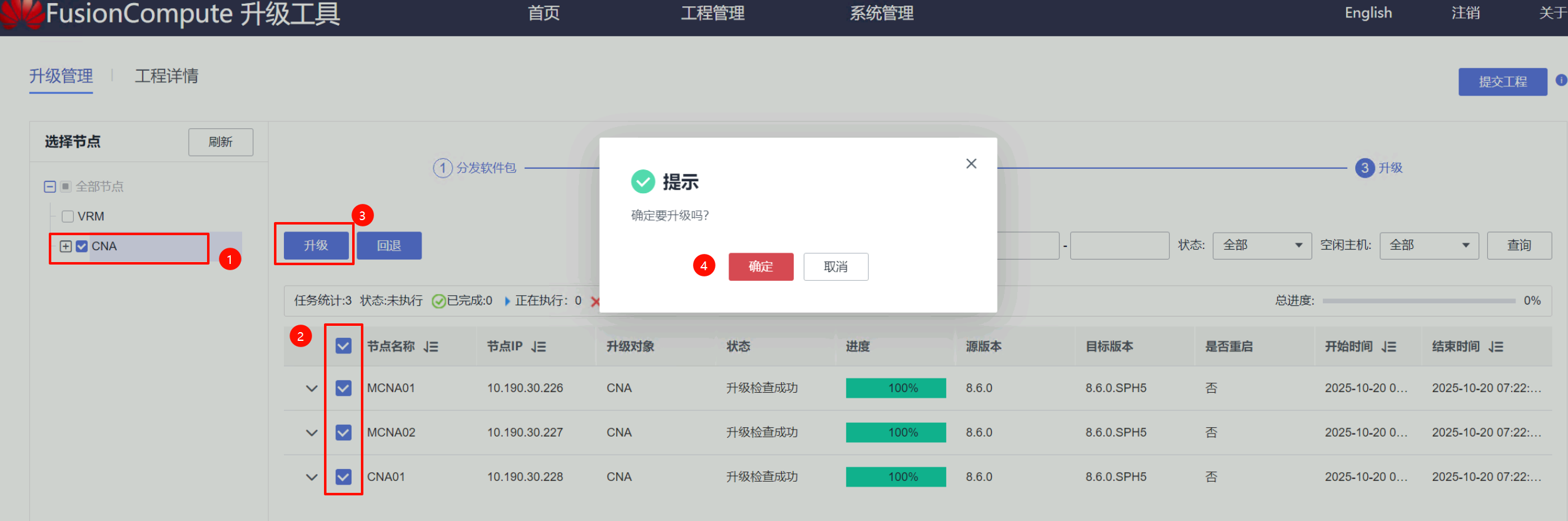Click the 提交工程 button
Image resolution: width=1568 pixels, height=521 pixels.
coord(1502,82)
